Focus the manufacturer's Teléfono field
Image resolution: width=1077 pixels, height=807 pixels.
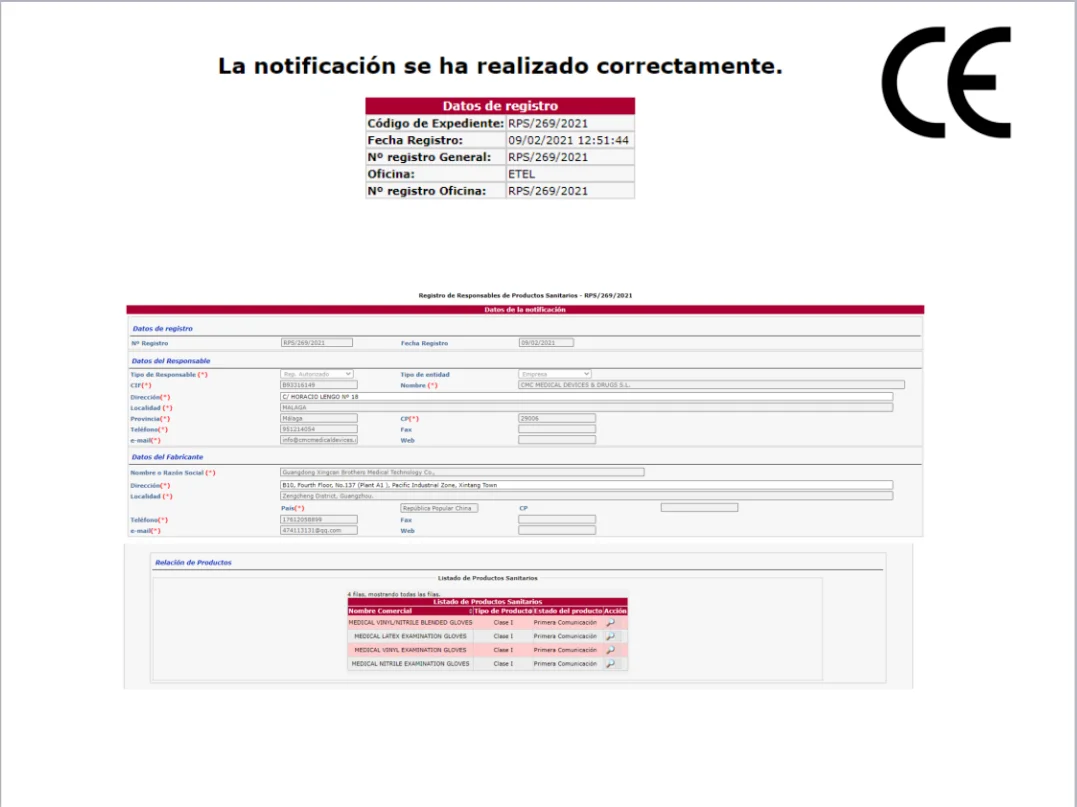[x=318, y=519]
